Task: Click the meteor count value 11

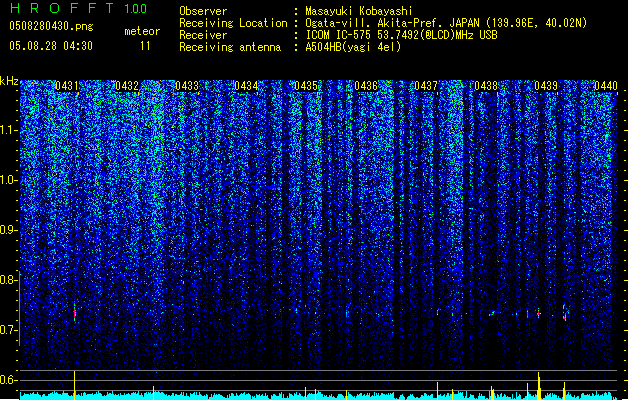Action: point(145,46)
